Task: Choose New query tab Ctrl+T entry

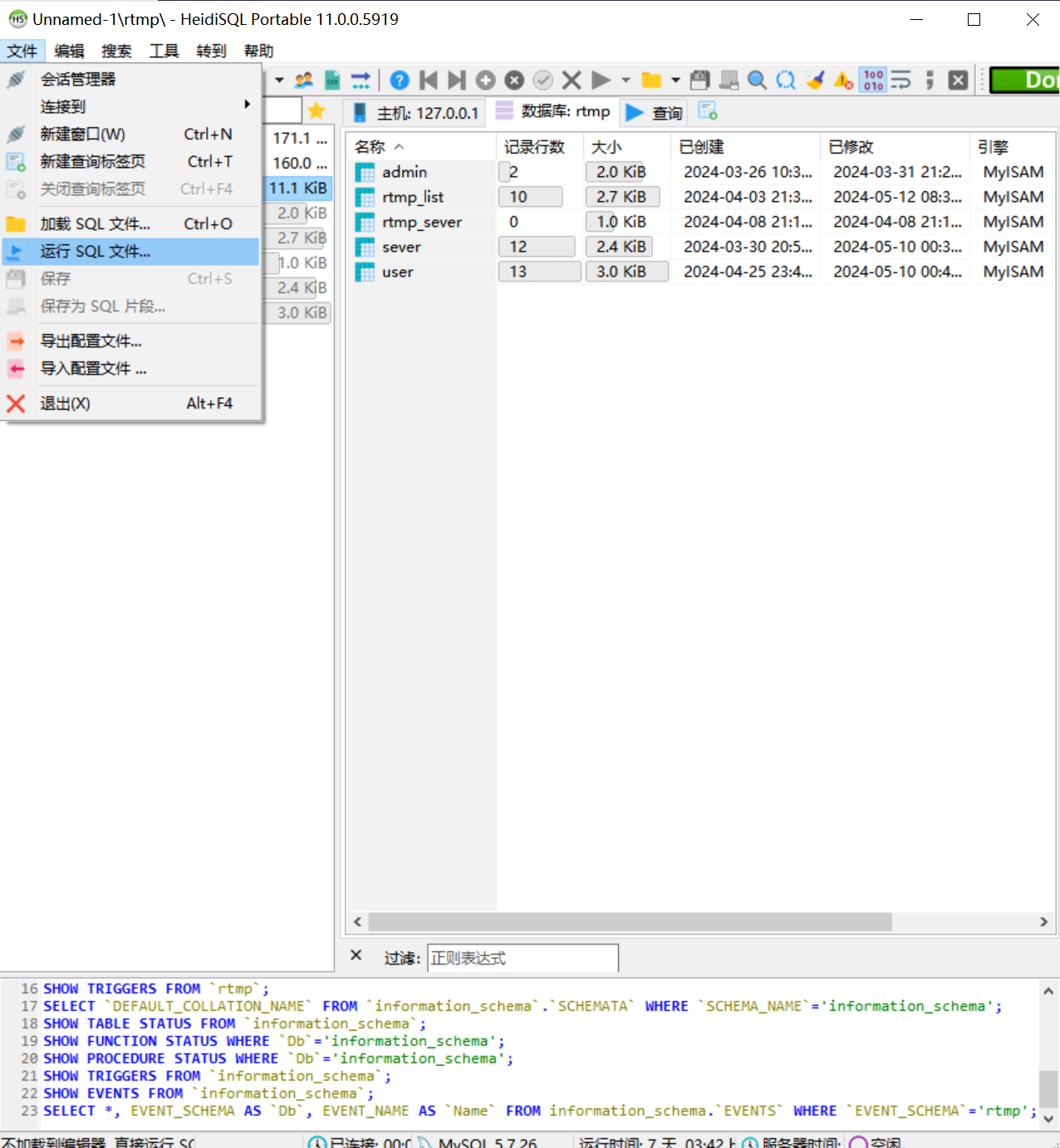Action: 131,161
